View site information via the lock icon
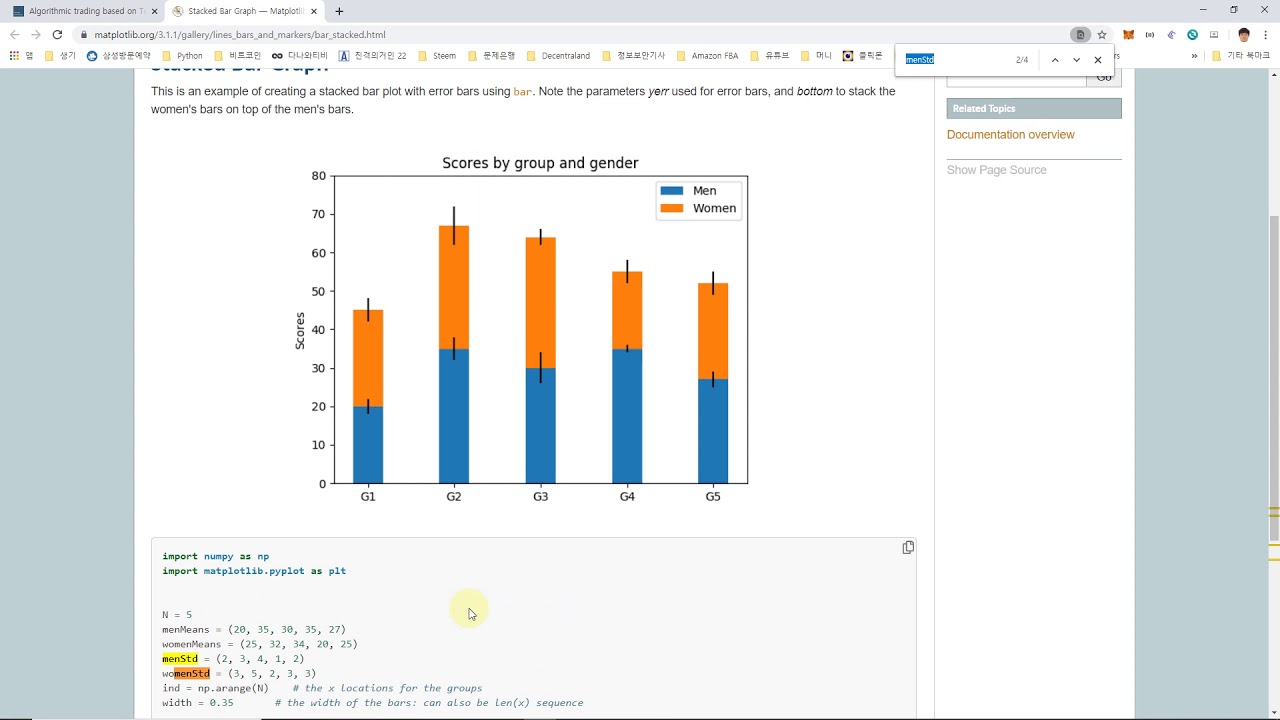Viewport: 1280px width, 720px height. [84, 35]
